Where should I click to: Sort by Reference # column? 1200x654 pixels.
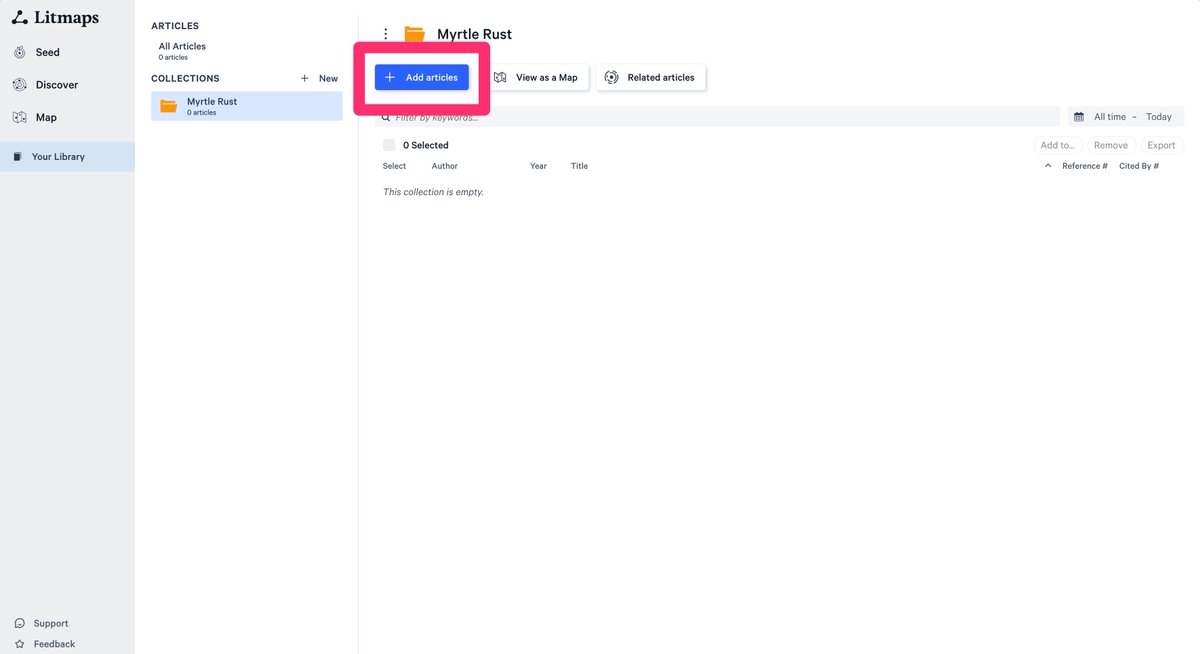tap(1085, 166)
